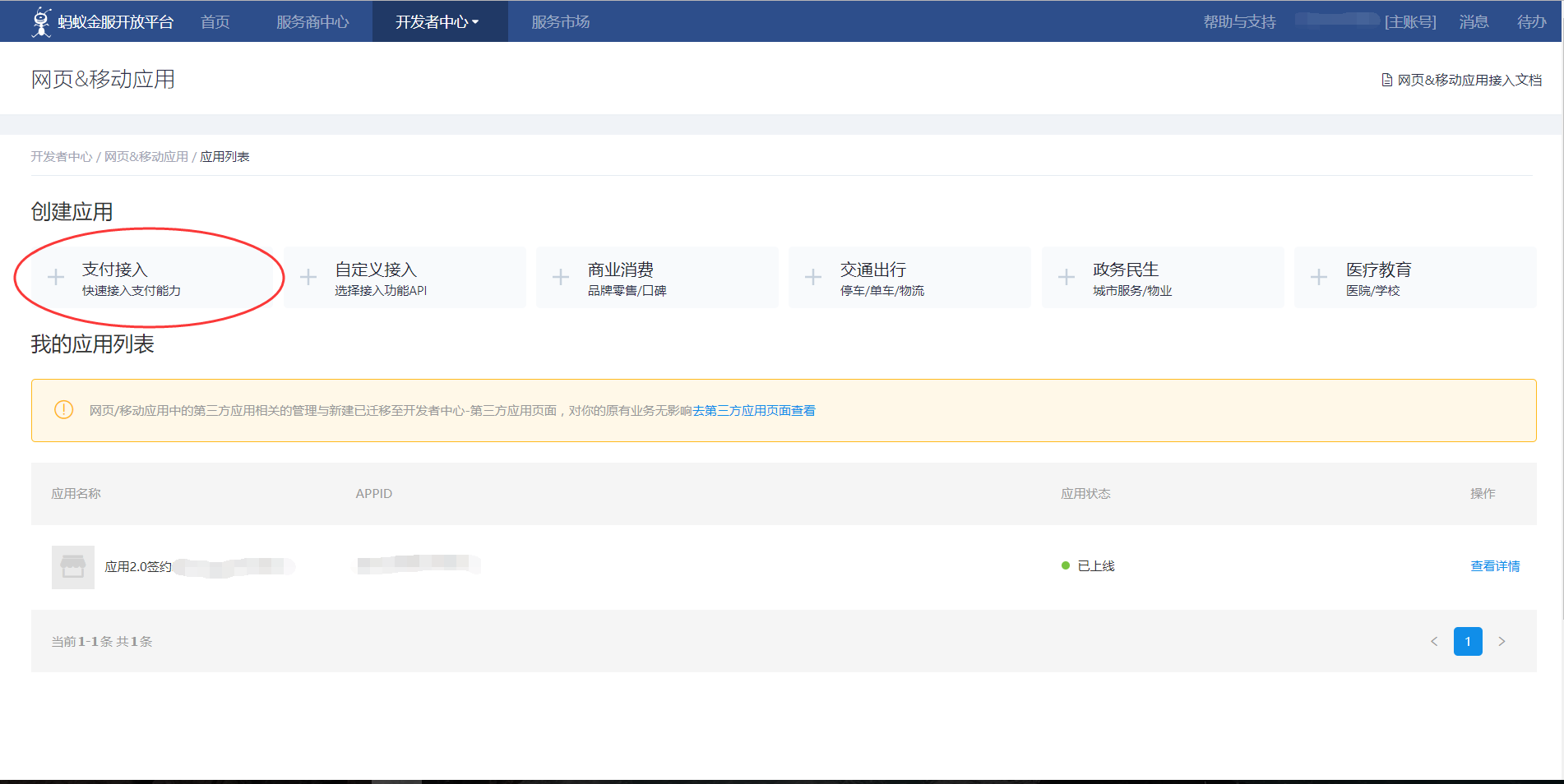Select page 1 in pagination
Screen dimensions: 1564x784
pyautogui.click(x=1468, y=641)
